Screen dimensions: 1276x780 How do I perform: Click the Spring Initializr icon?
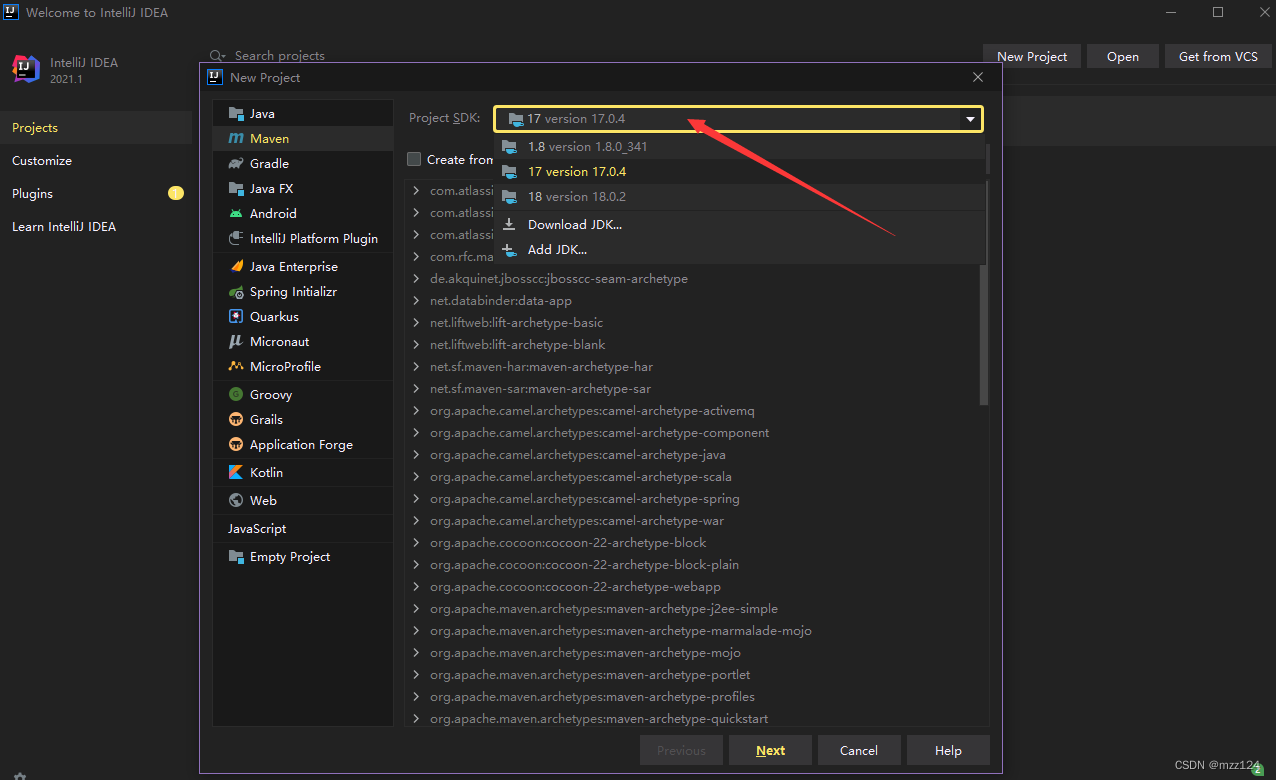(x=236, y=292)
